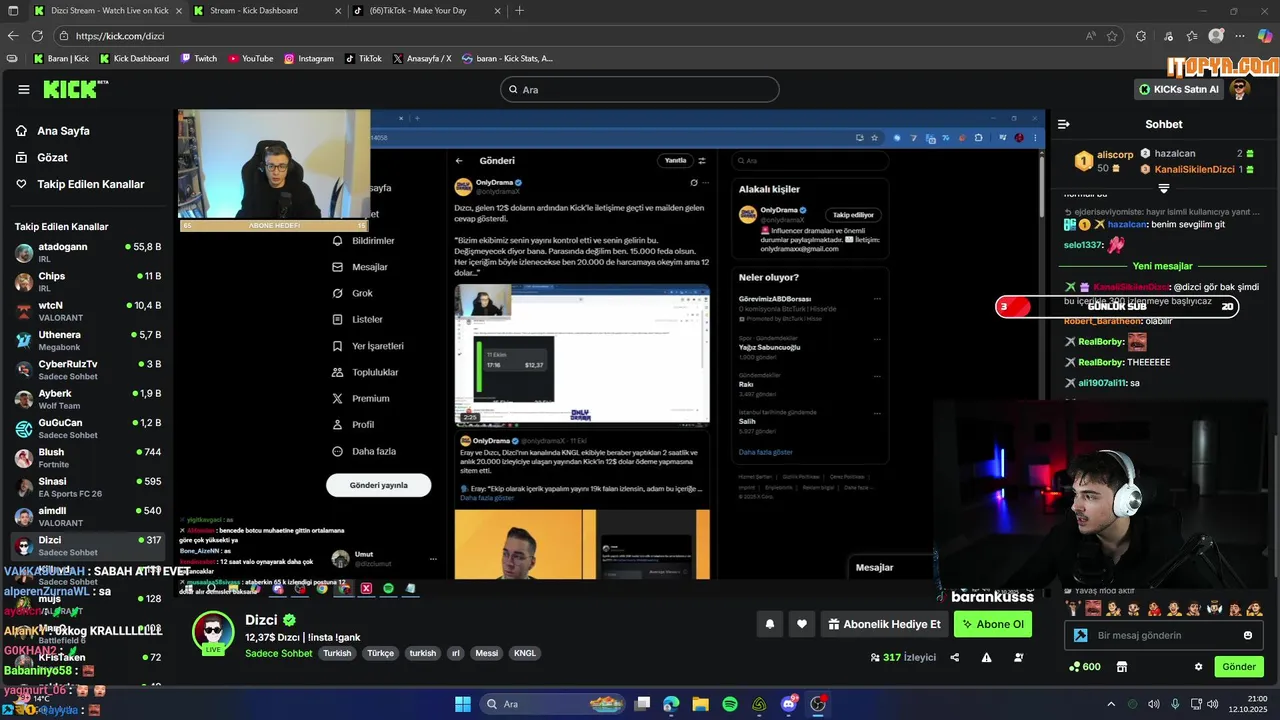
Task: Open atadogann channel from followed list
Action: click(x=88, y=252)
